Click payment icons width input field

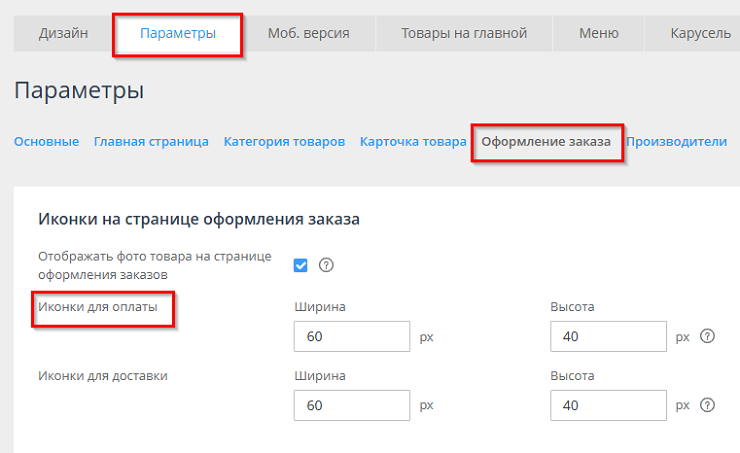[352, 336]
